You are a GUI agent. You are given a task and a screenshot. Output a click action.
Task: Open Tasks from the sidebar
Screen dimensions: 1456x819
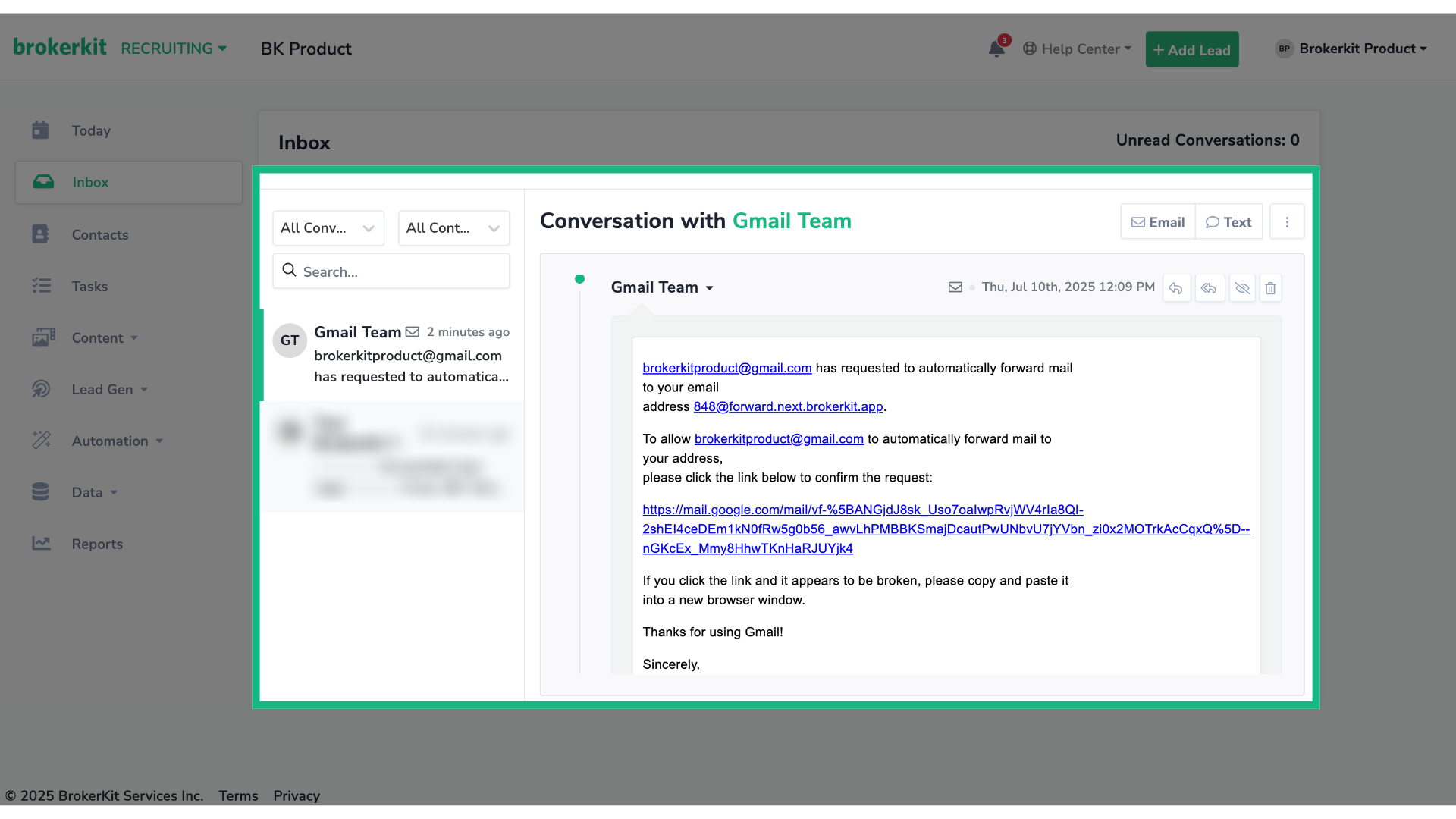pos(89,286)
